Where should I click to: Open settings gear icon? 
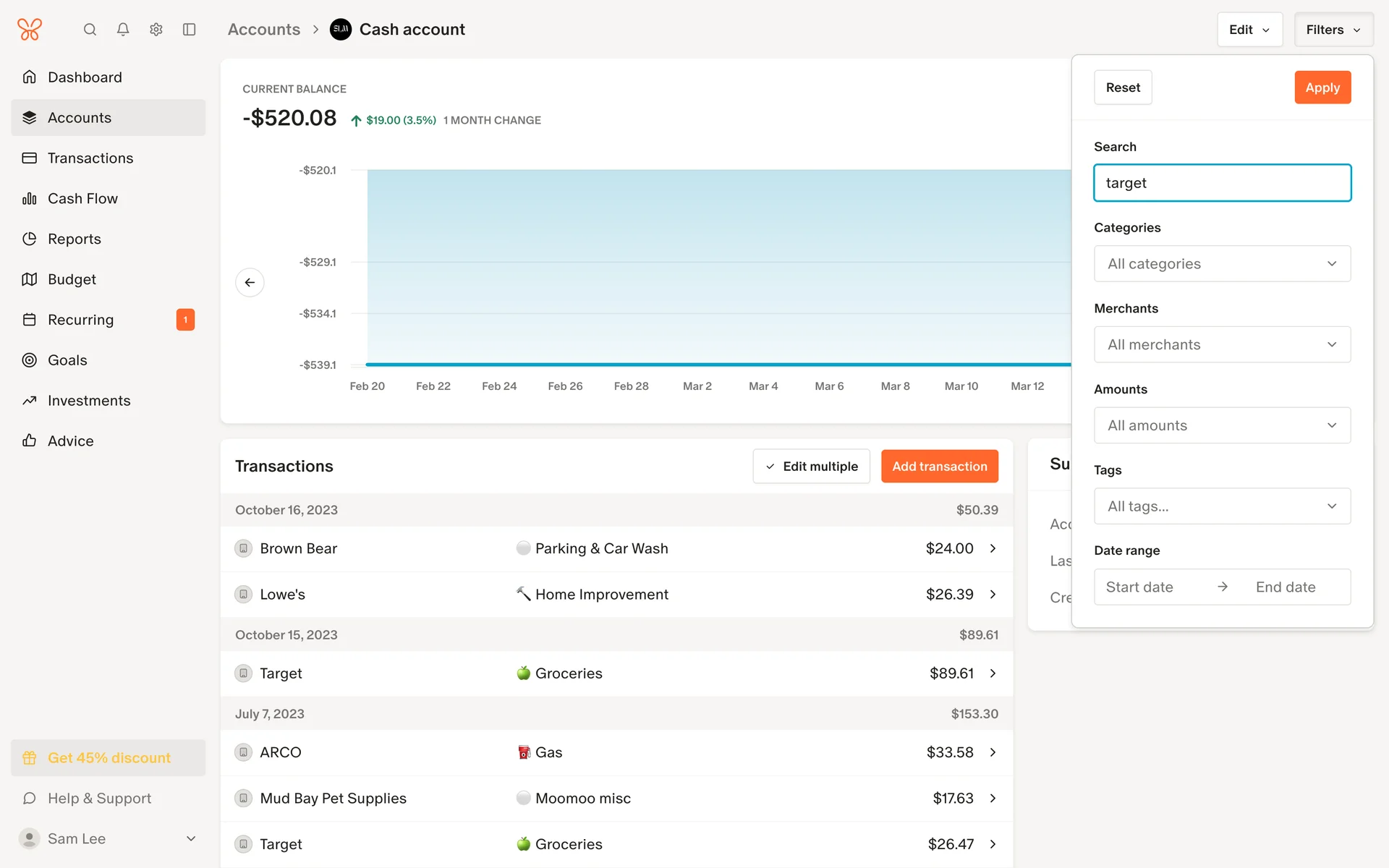pos(156,30)
